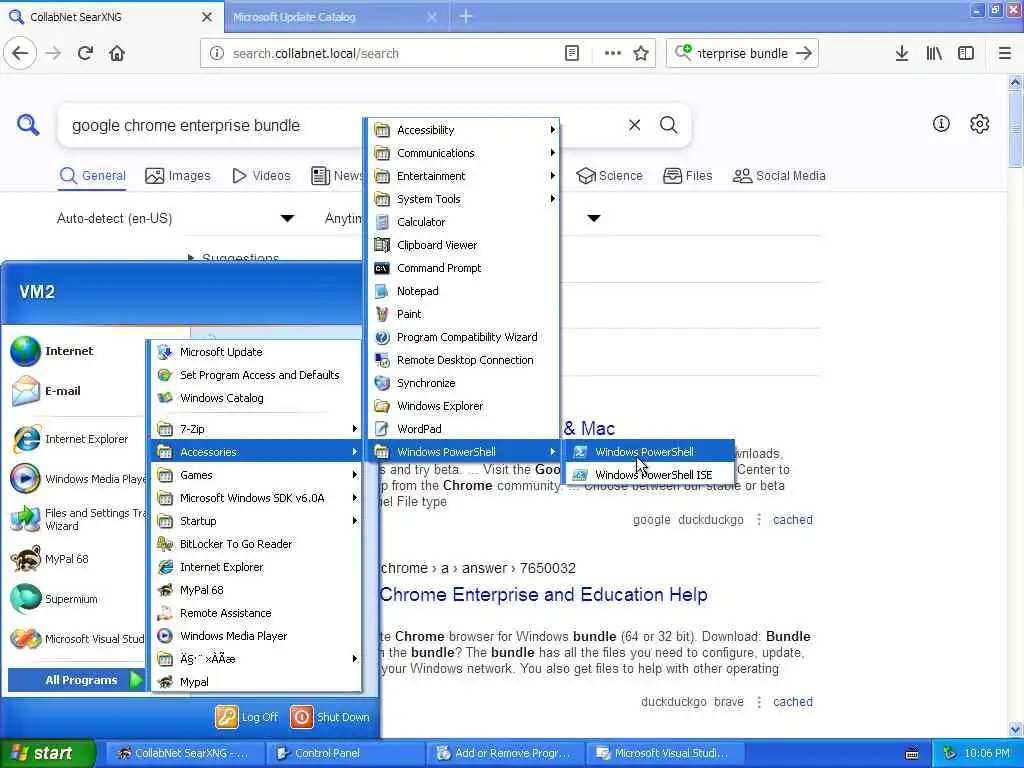Open SearXNG preferences gear icon

[x=979, y=123]
